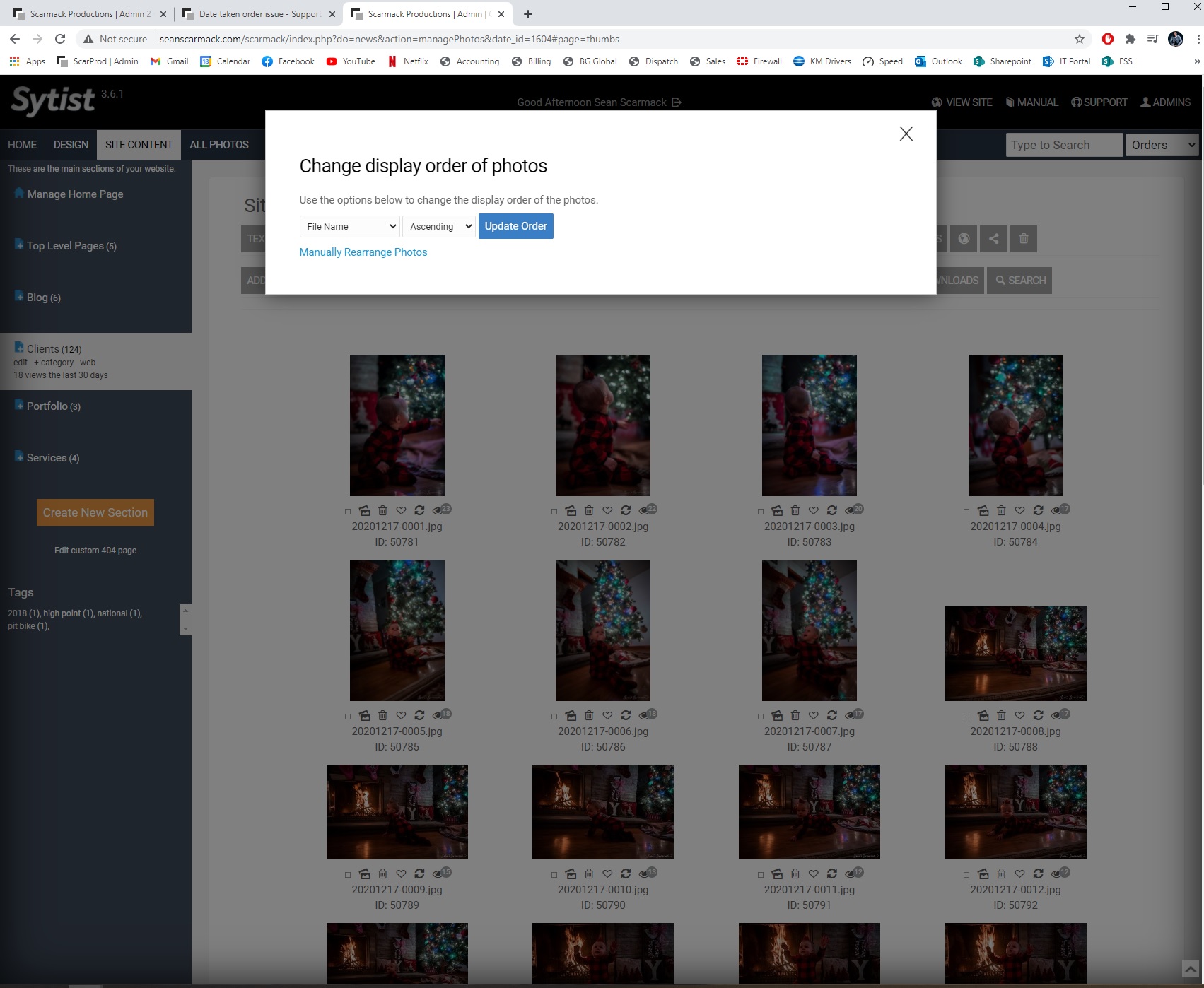This screenshot has width=1204, height=988.
Task: Click Manually Rearrange Photos link
Action: click(x=363, y=252)
